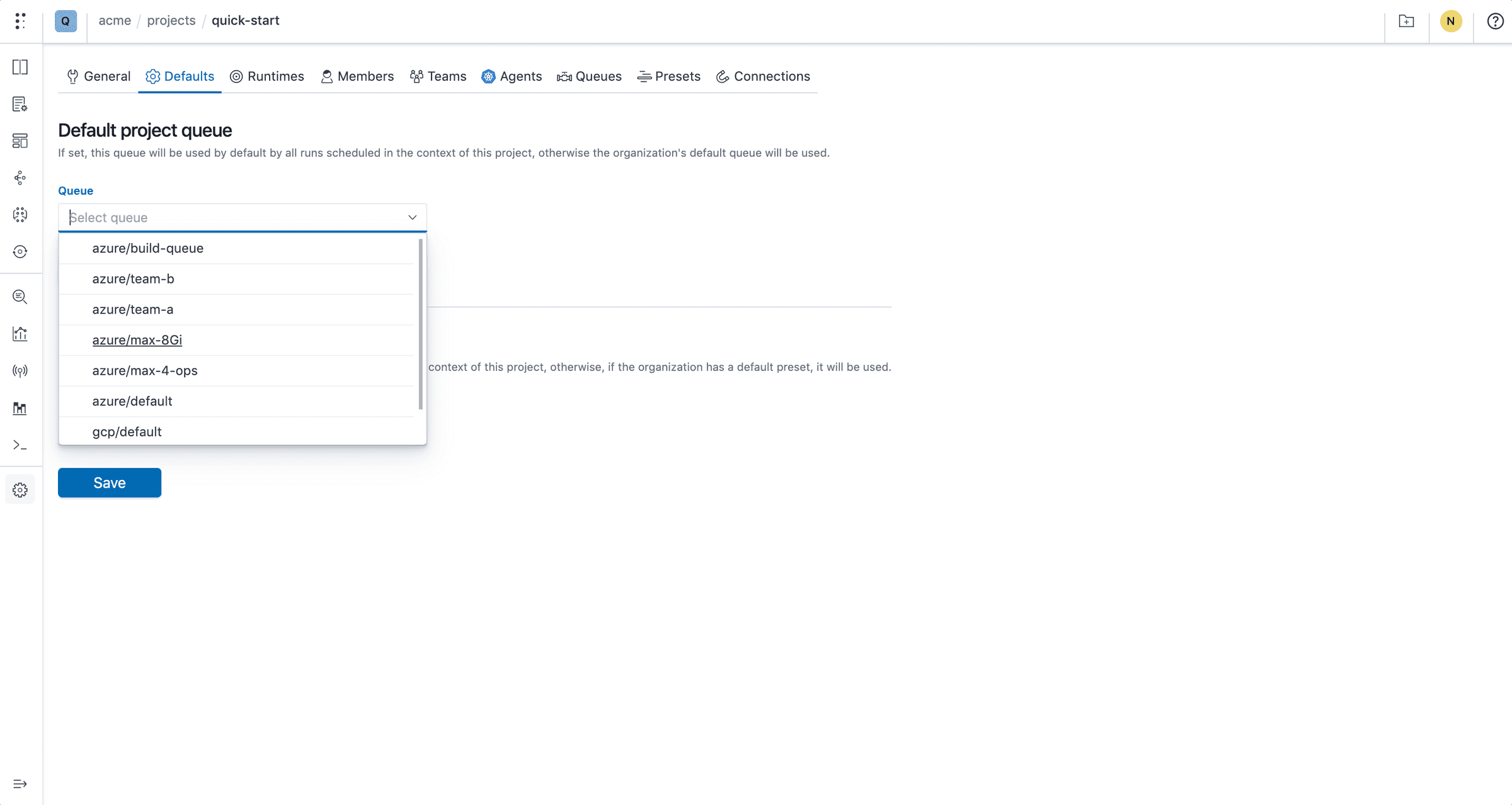Open the pipelines graph icon in sidebar
1512x805 pixels.
point(20,178)
